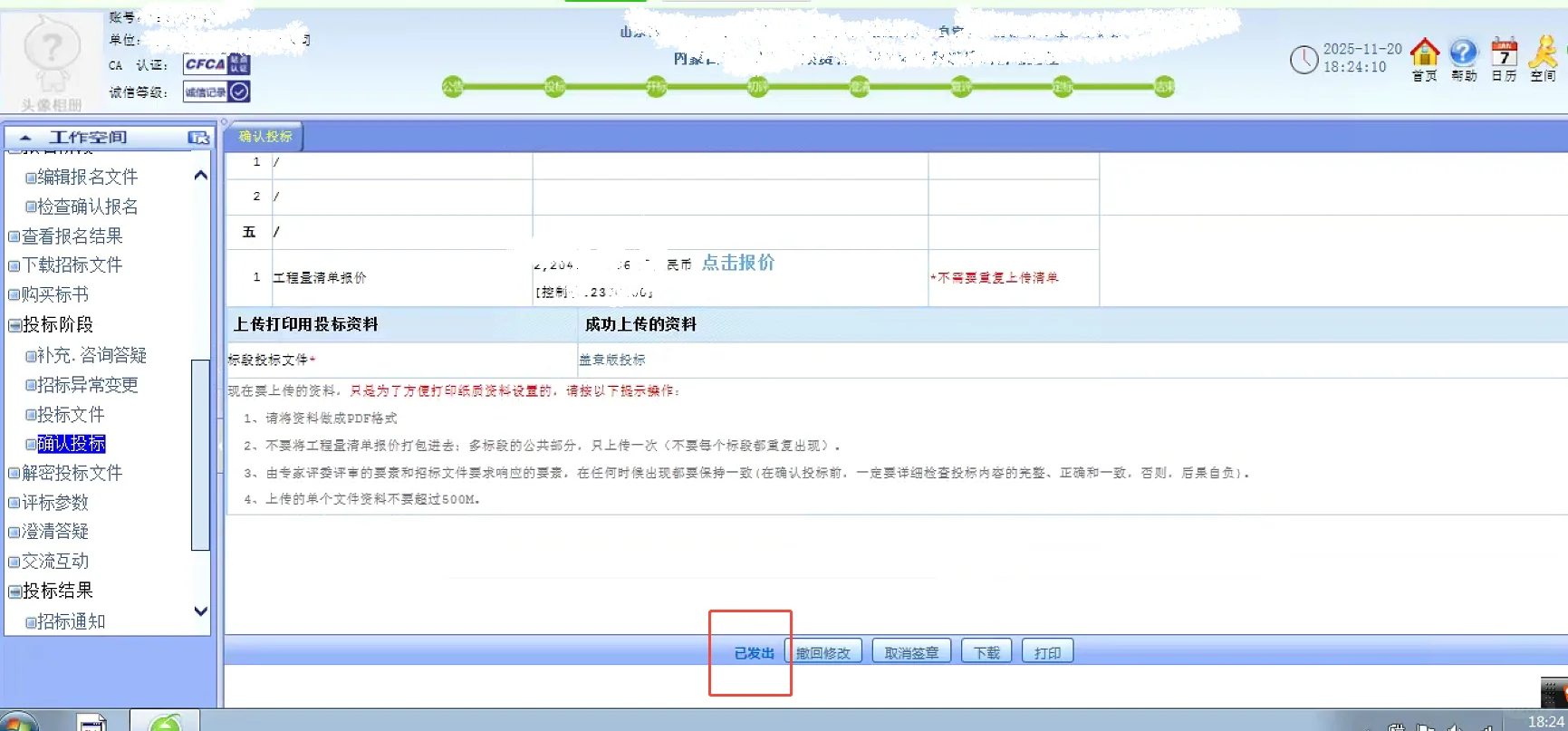Image resolution: width=1568 pixels, height=731 pixels.
Task: Click the CFCA certificate badge
Action: click(x=216, y=64)
